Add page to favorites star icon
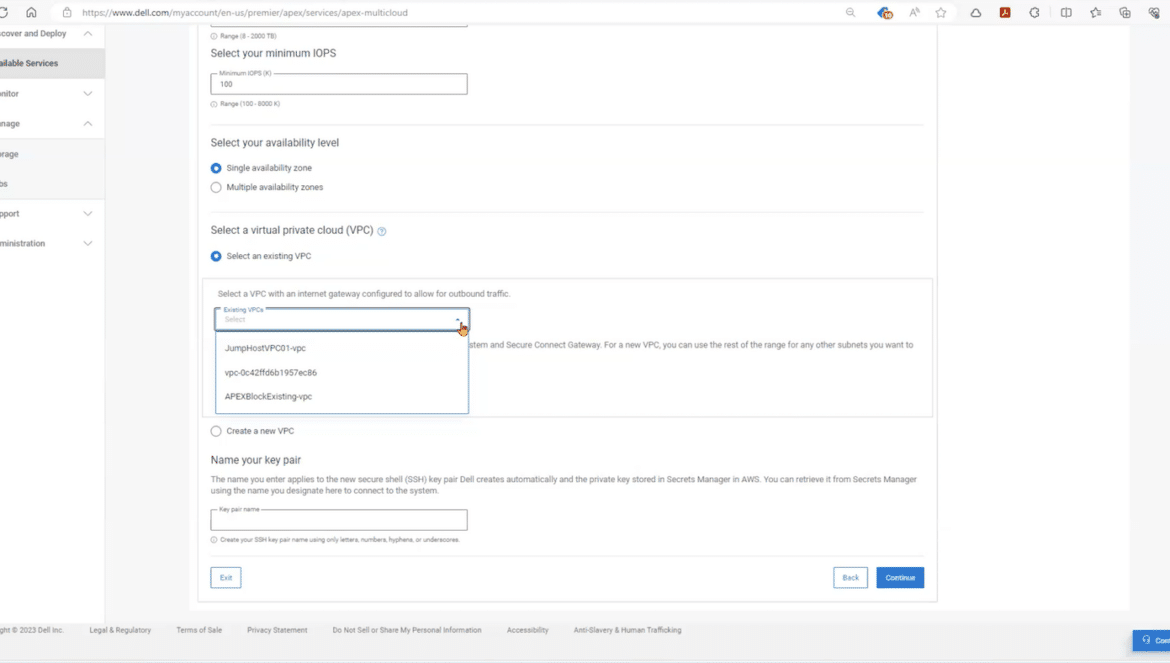 click(x=941, y=13)
